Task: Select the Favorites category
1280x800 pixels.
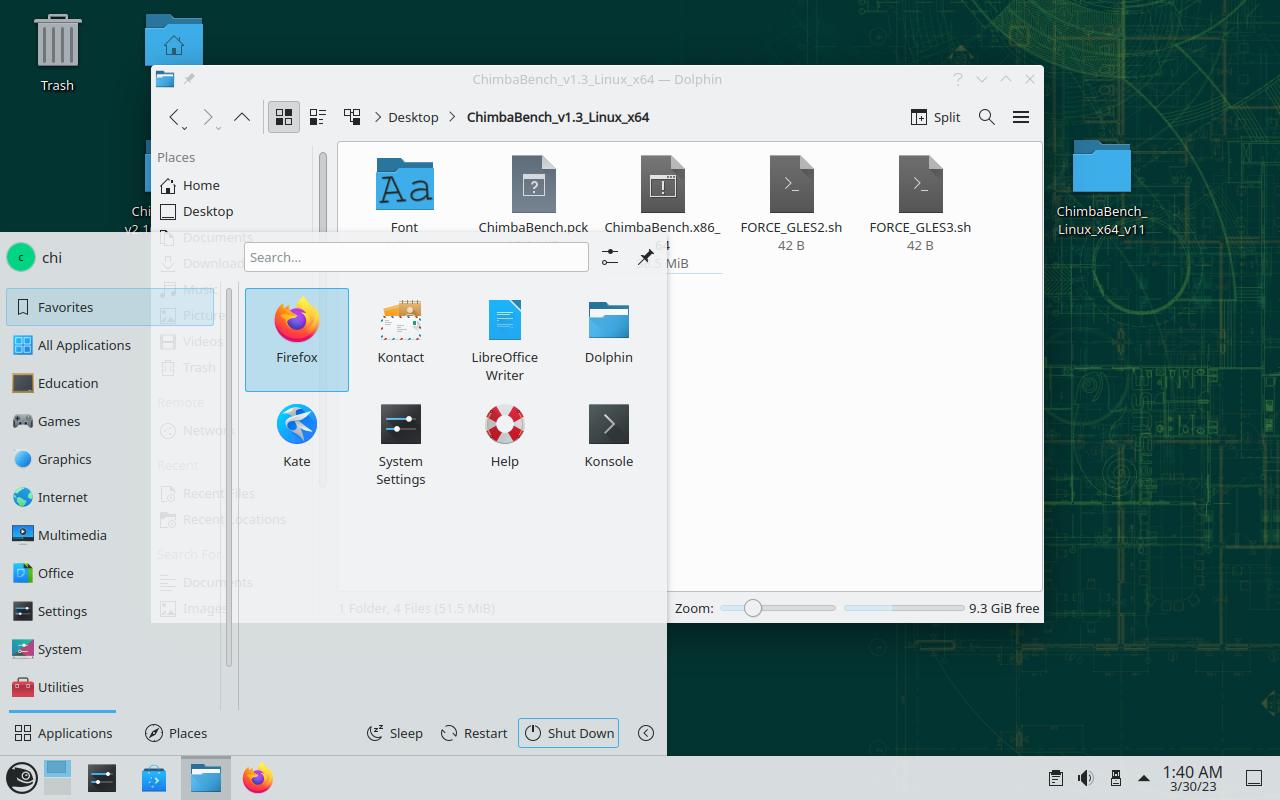Action: 110,307
